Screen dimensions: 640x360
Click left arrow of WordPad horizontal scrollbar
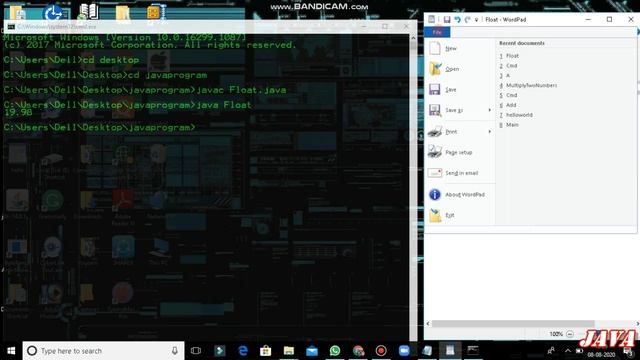click(428, 324)
